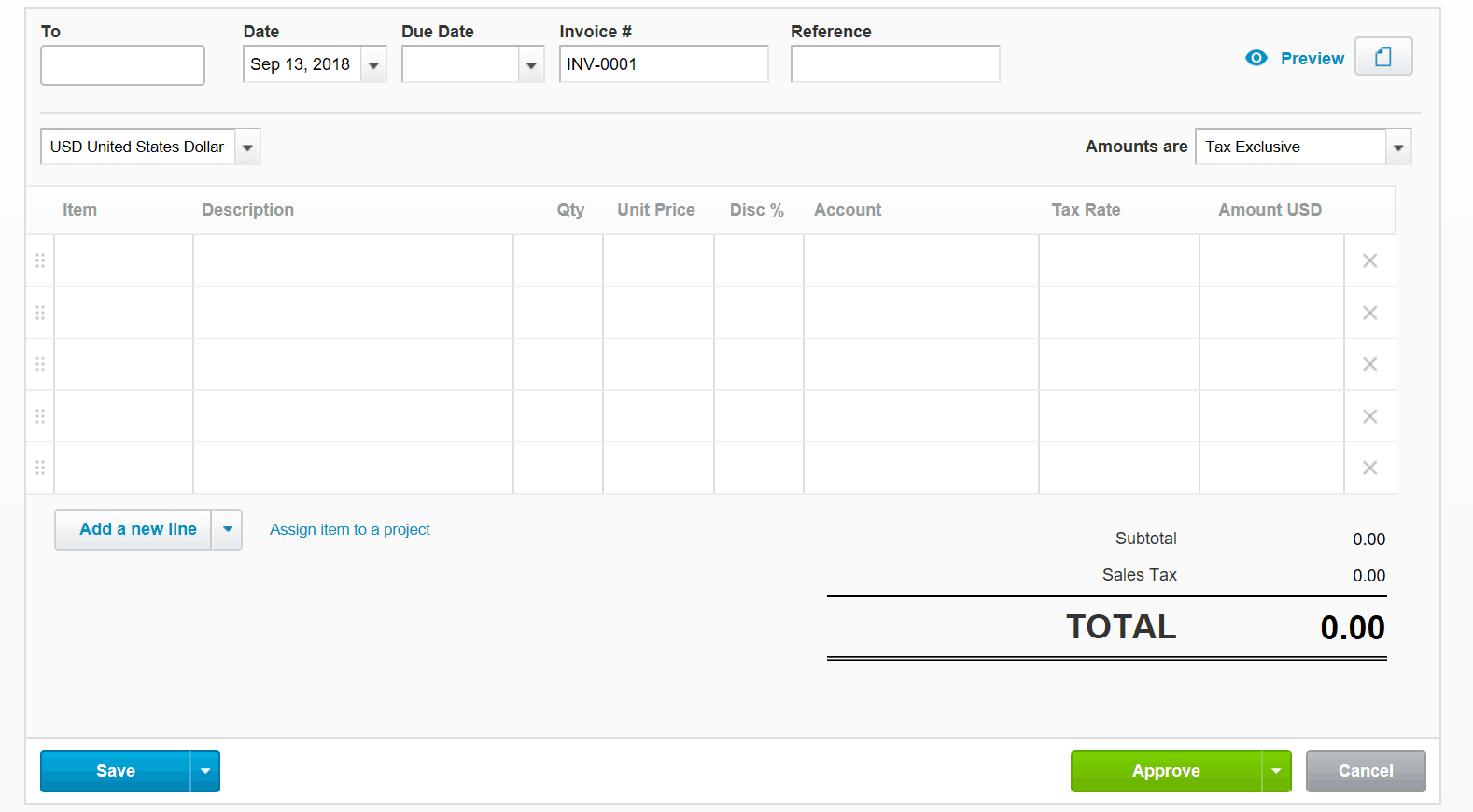Click first row Item cell
1473x812 pixels.
[124, 260]
